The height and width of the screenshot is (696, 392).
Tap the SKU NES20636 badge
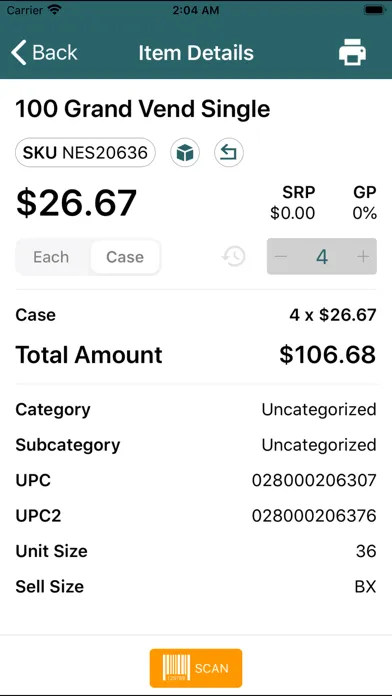tap(85, 153)
